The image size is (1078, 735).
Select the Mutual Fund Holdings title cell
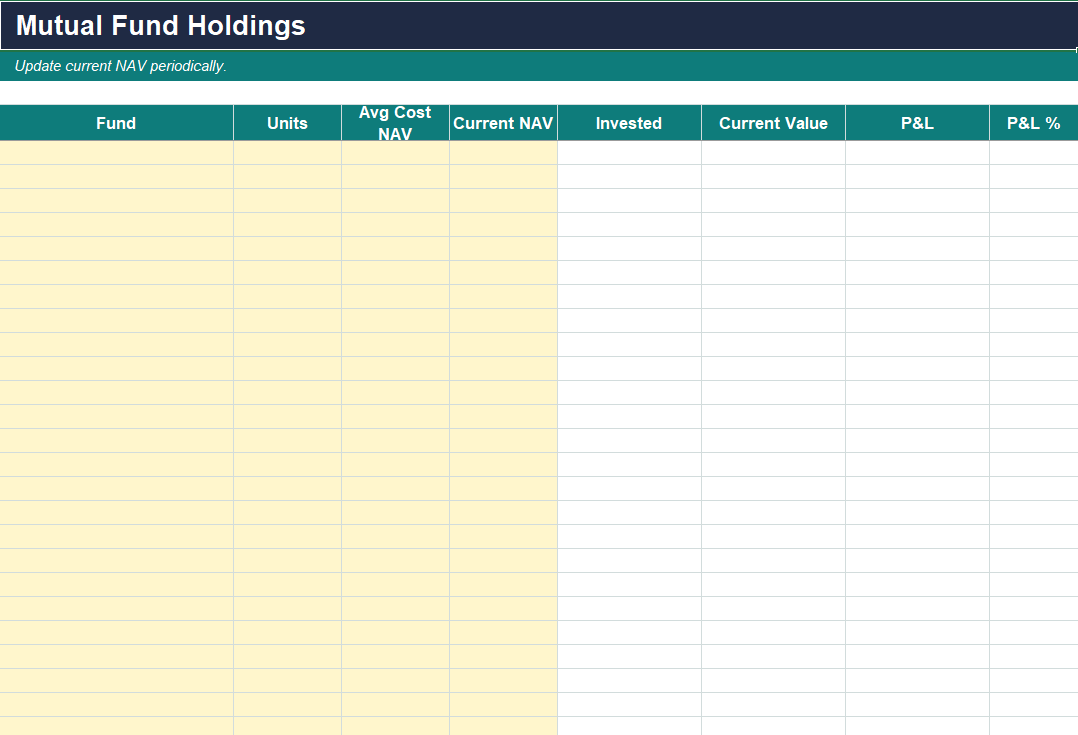pyautogui.click(x=539, y=25)
